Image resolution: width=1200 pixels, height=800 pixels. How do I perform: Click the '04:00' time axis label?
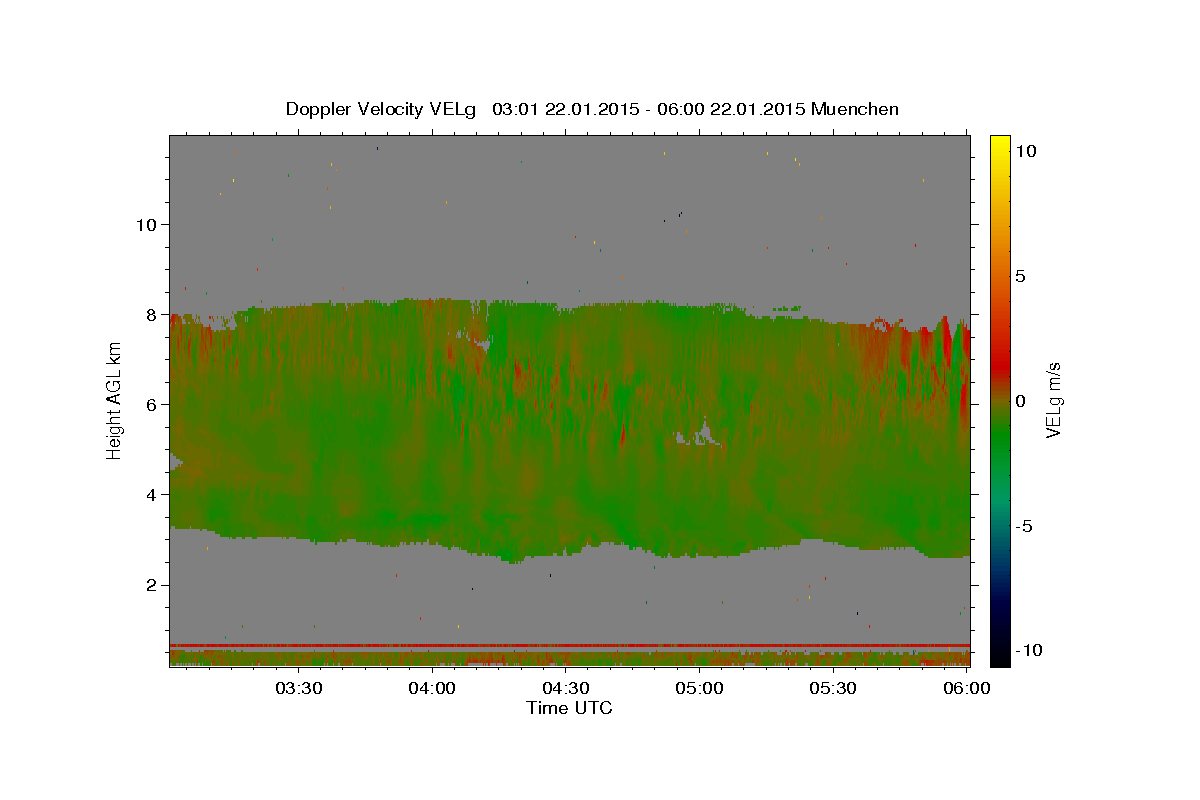(x=432, y=688)
